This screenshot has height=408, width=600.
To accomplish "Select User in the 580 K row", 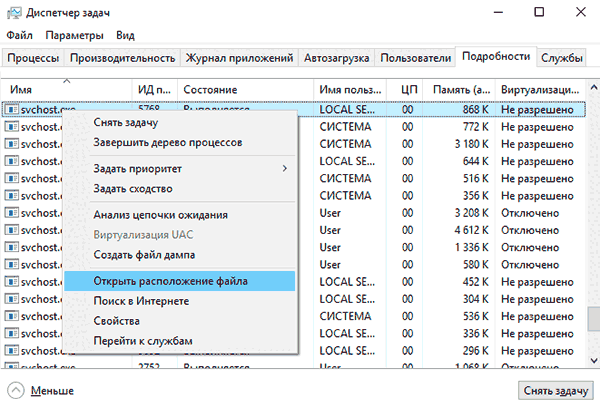I will pos(330,264).
